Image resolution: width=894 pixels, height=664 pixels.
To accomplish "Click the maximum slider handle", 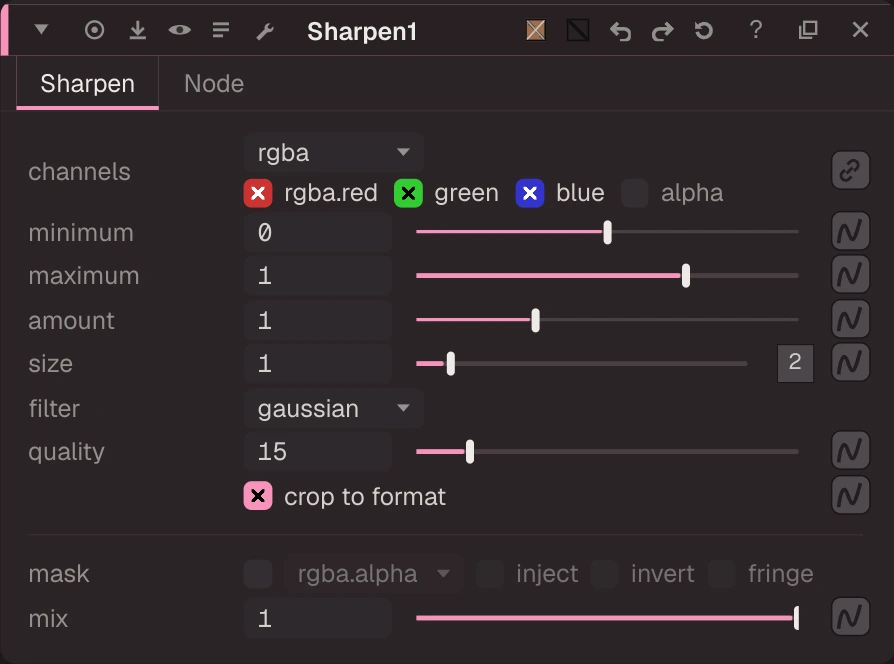I will [x=686, y=276].
